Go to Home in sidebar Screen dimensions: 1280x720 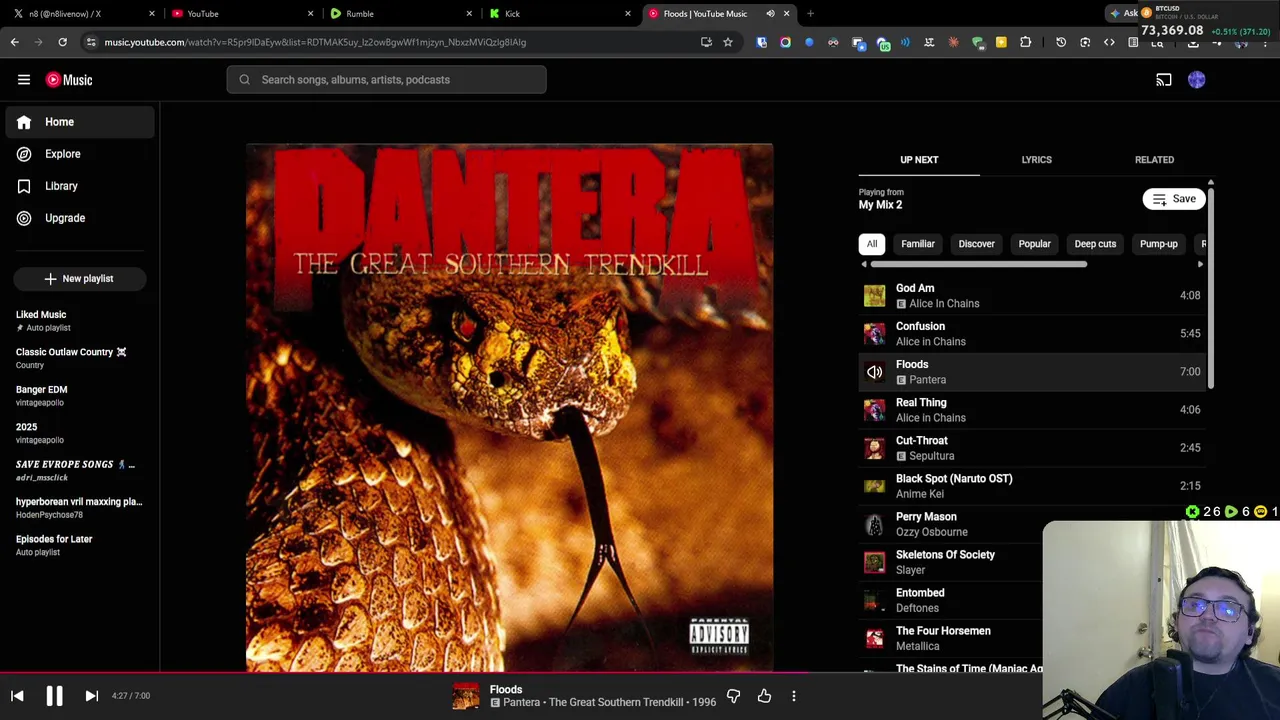tap(80, 122)
